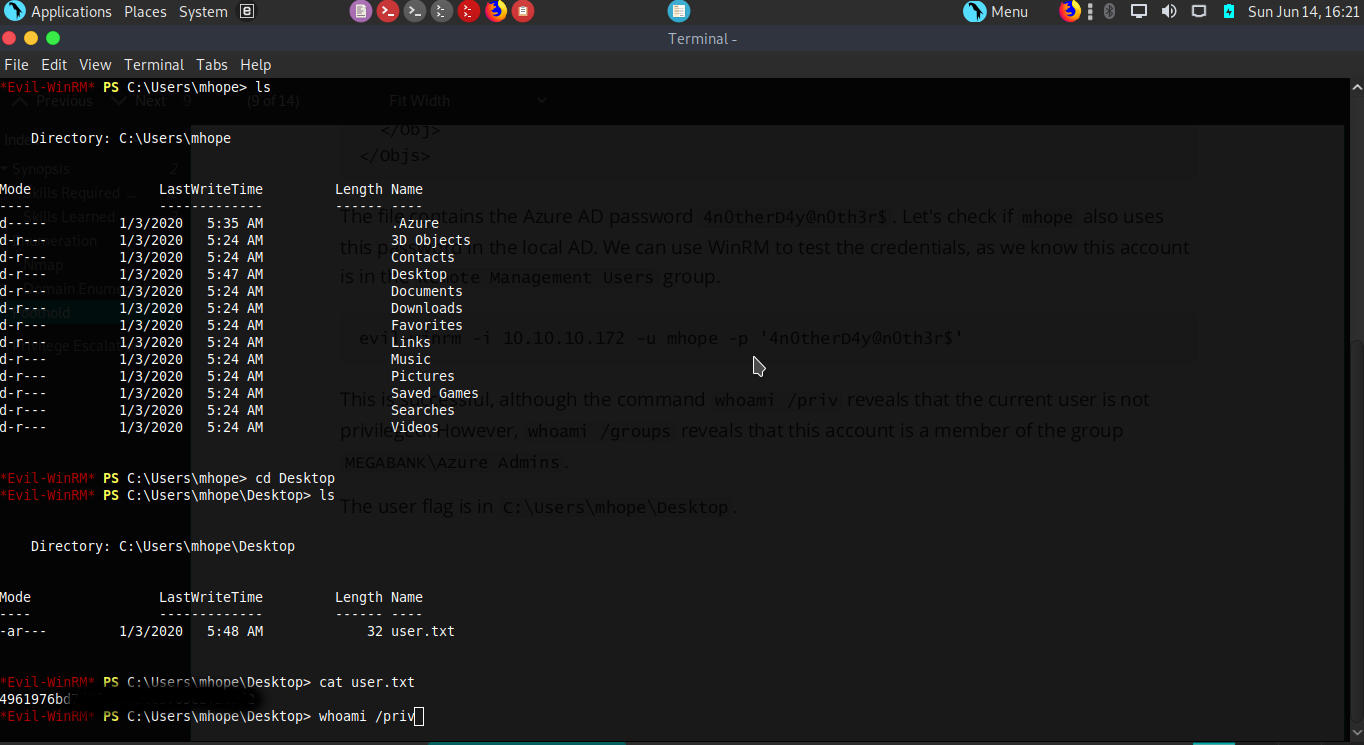Launch the gray terminal panel icon
This screenshot has height=745, width=1364.
tap(414, 11)
